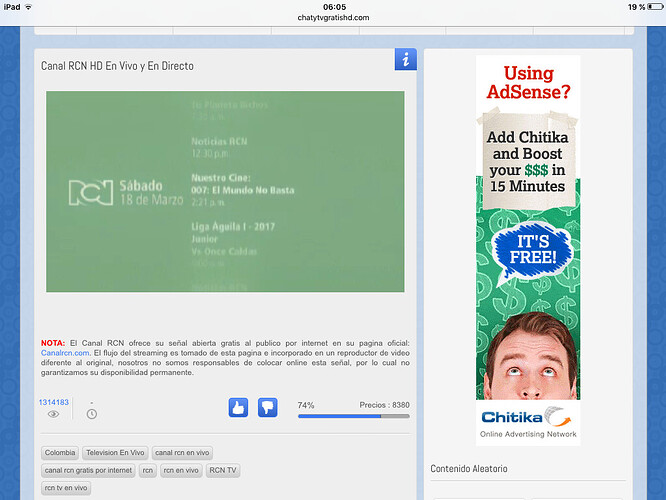Open the Canalrcn.com link

pos(65,353)
